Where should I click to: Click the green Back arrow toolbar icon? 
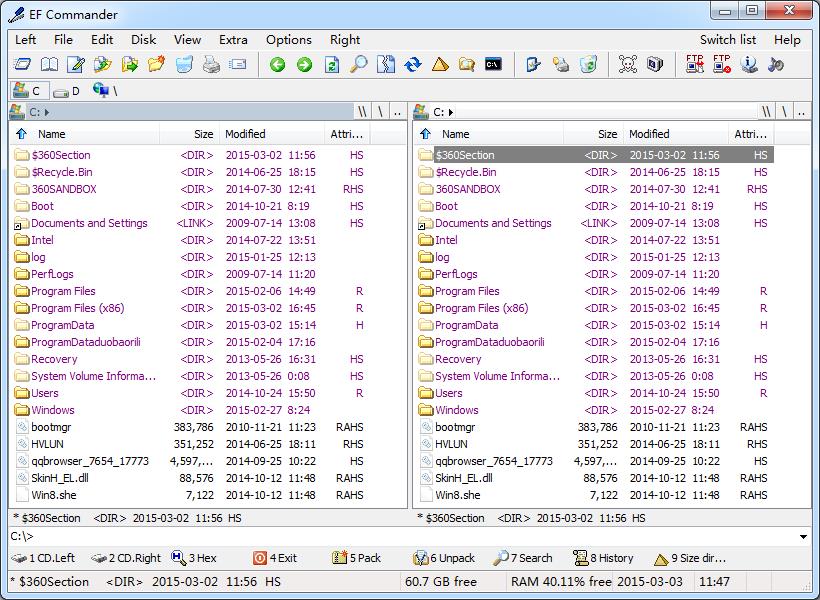click(277, 65)
